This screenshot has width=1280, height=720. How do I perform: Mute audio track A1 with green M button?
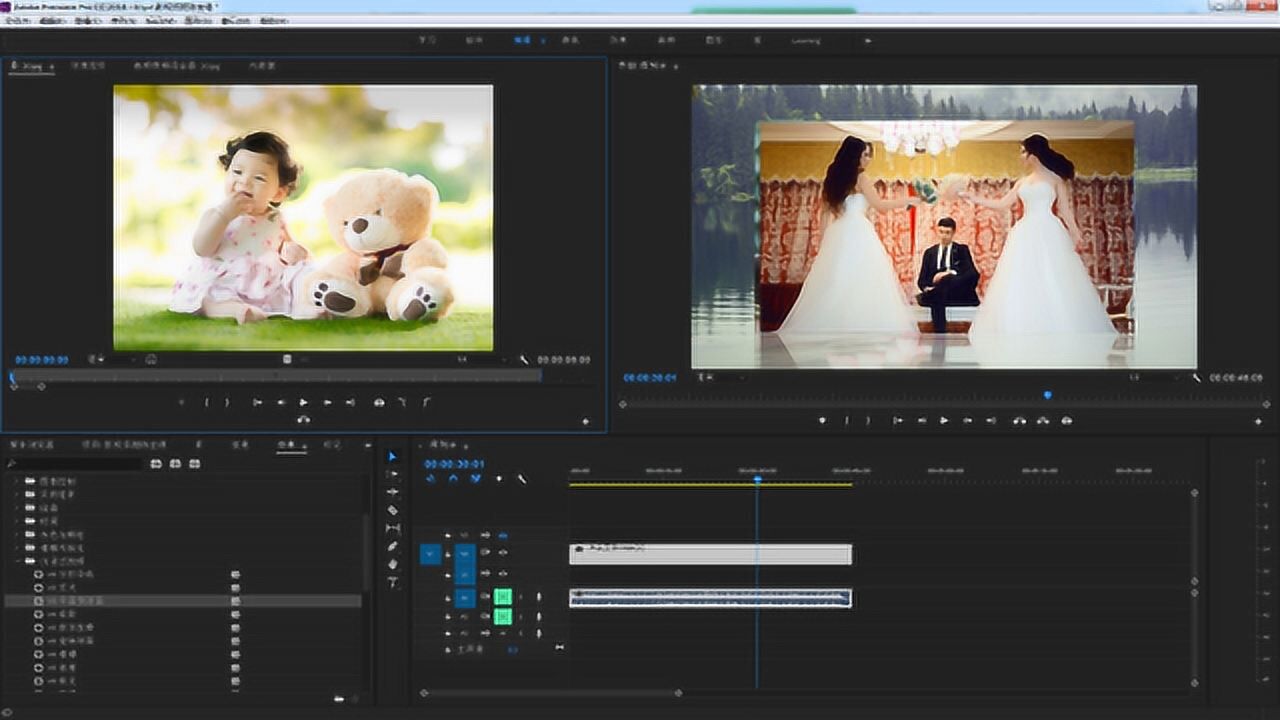pos(503,597)
